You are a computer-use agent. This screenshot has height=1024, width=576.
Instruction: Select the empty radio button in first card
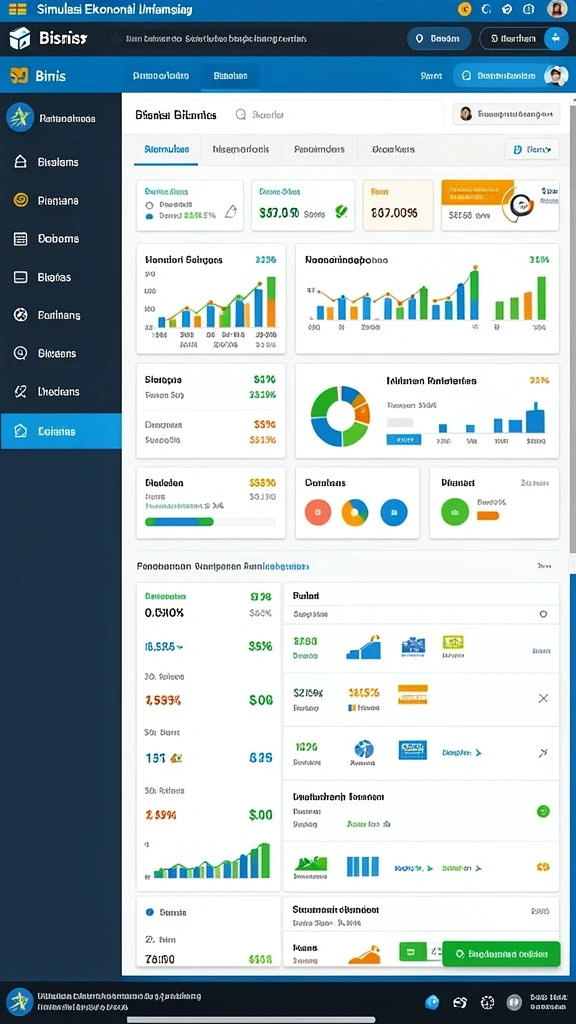click(149, 204)
